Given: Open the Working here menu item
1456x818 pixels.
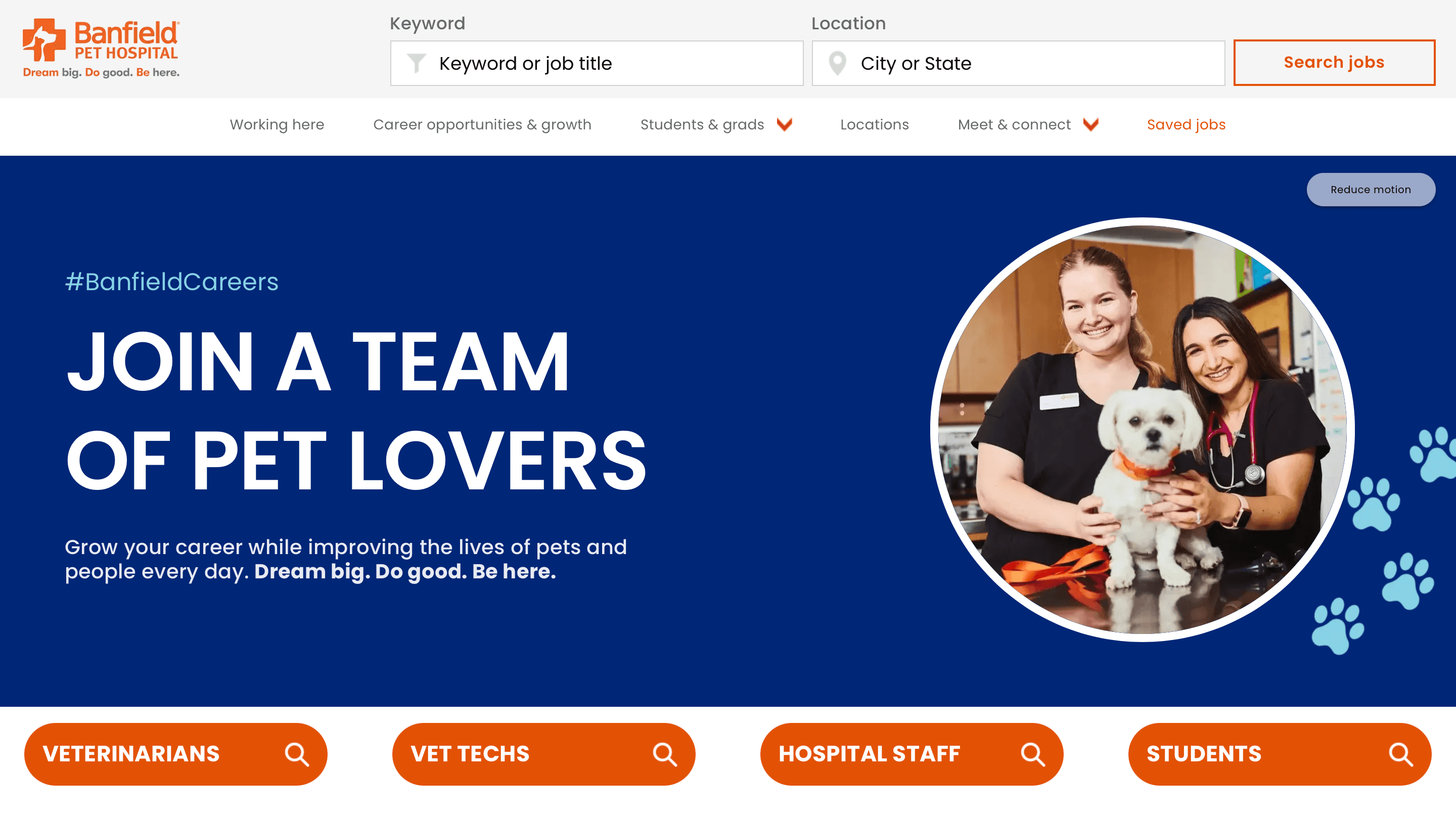Looking at the screenshot, I should point(277,124).
